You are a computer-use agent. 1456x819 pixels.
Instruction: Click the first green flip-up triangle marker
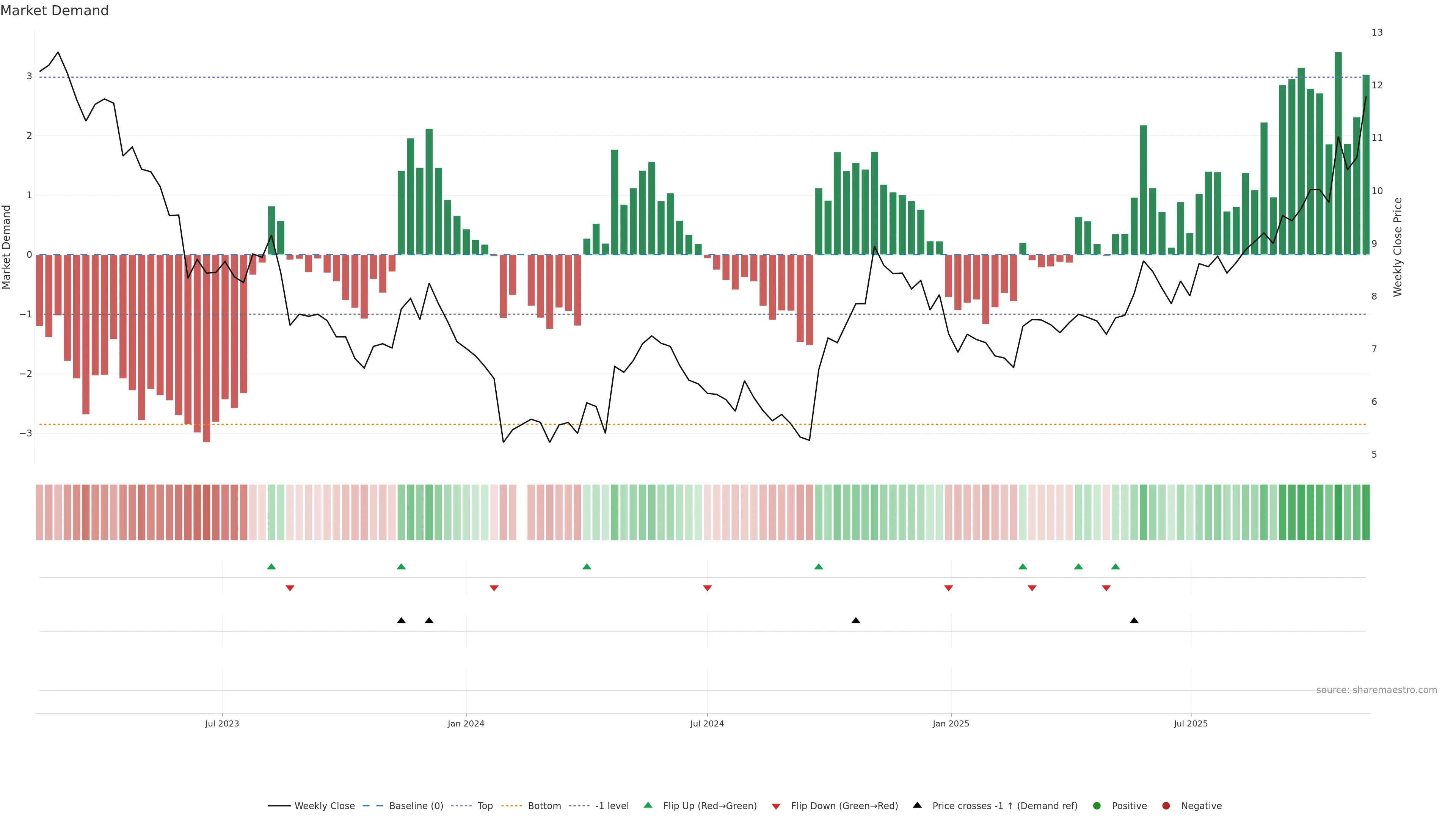pos(271,566)
